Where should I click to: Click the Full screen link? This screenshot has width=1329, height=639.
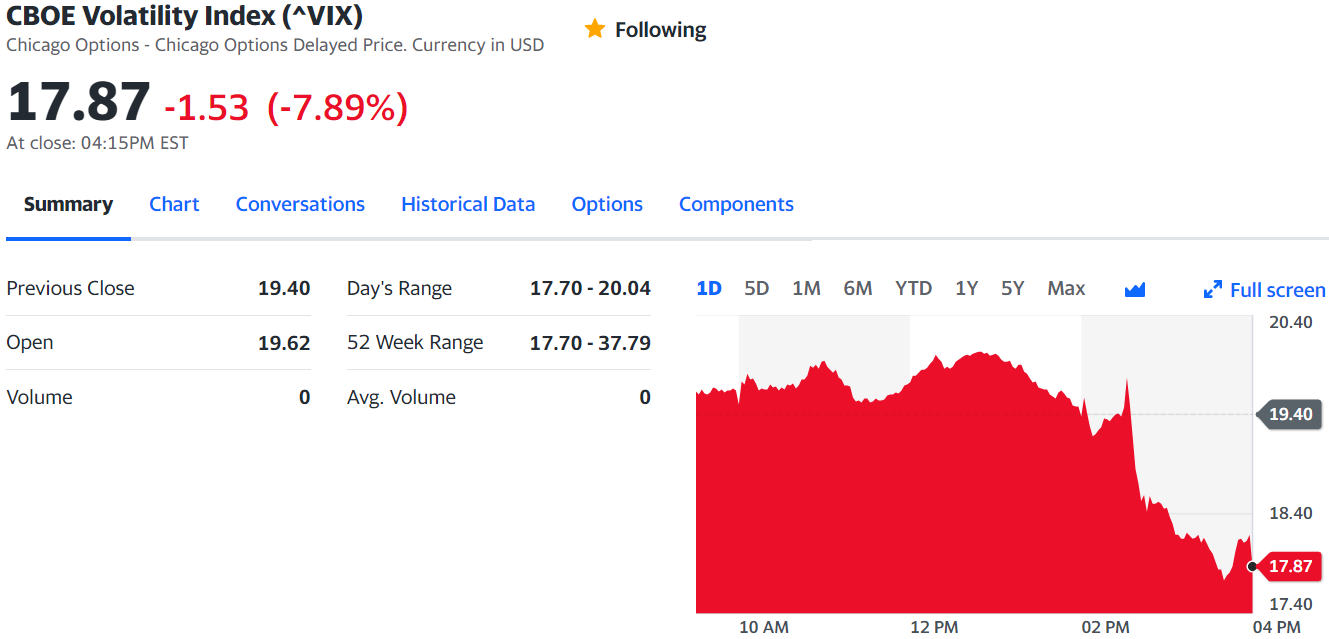pos(1277,290)
